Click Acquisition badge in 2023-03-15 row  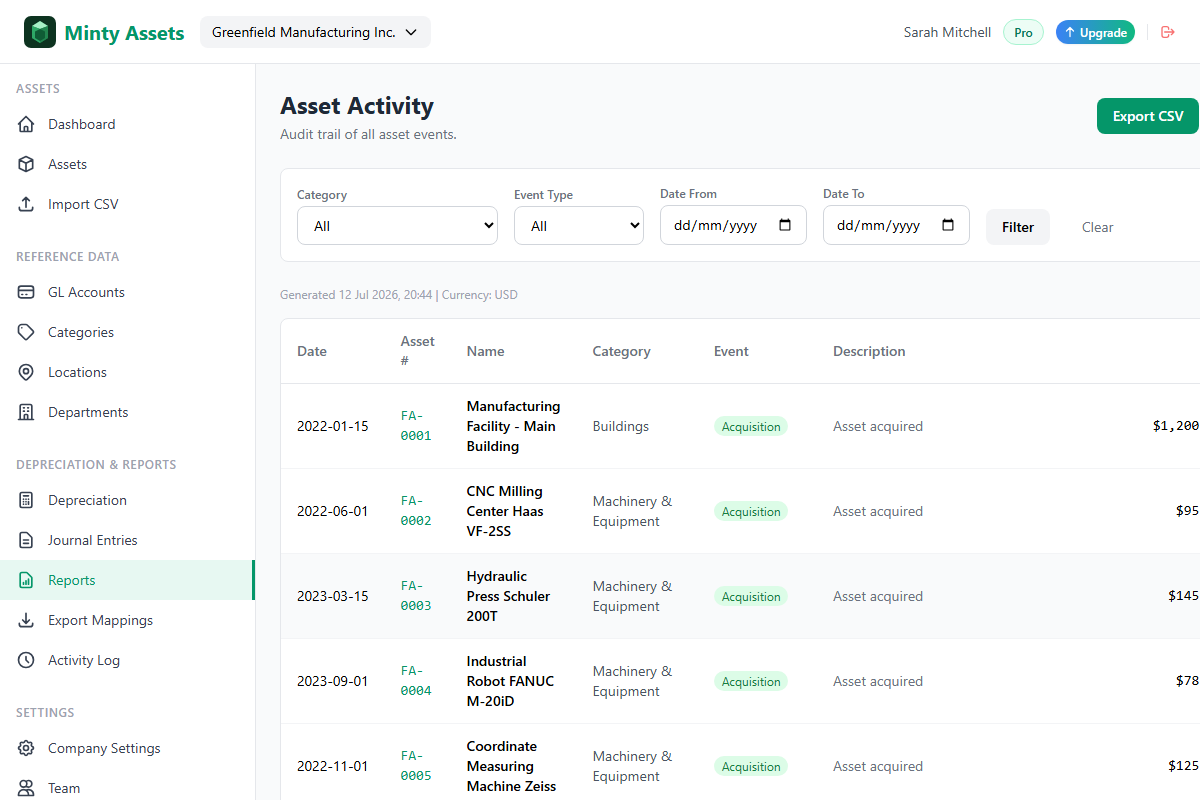tap(751, 596)
